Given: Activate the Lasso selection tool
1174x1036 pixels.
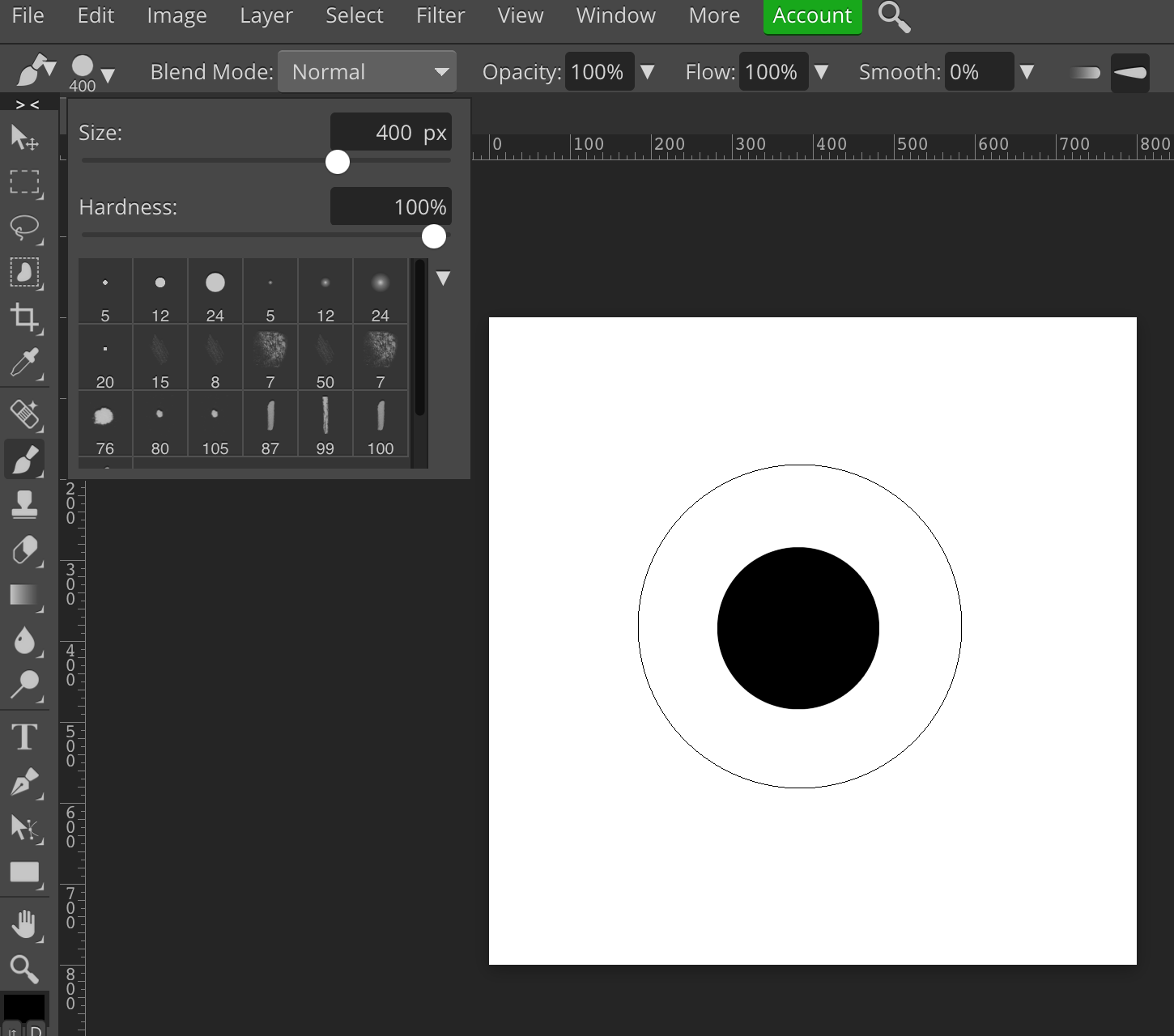Looking at the screenshot, I should [24, 229].
